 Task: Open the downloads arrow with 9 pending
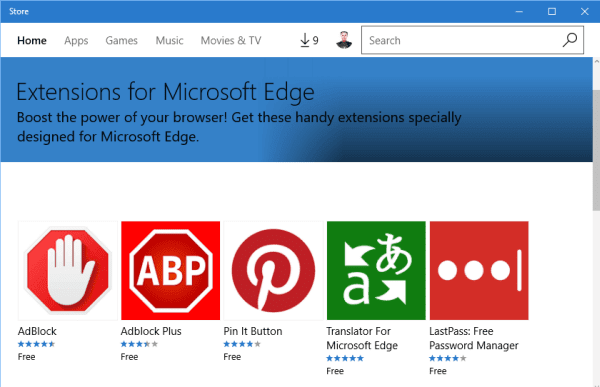pyautogui.click(x=309, y=40)
